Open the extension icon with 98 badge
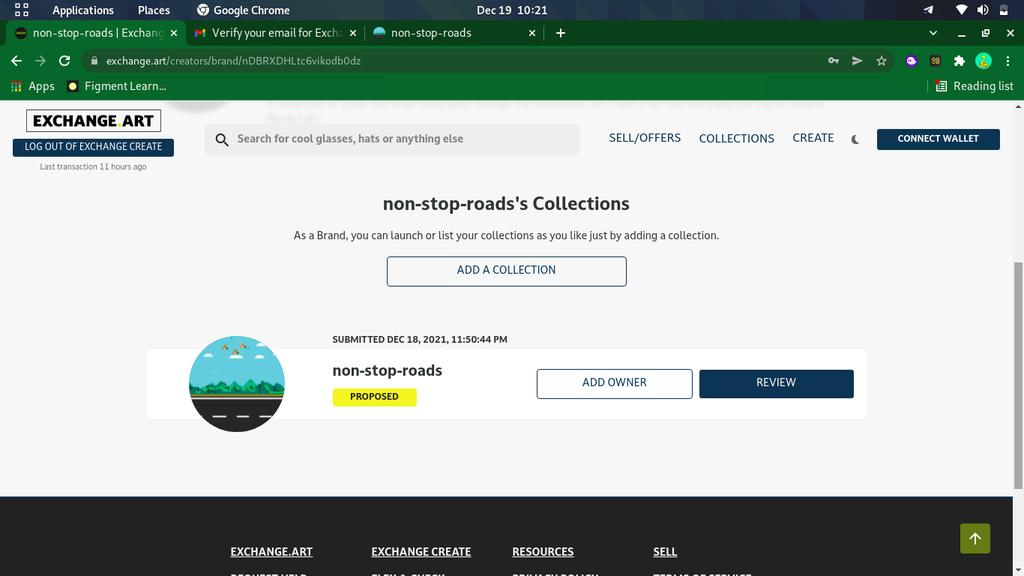Image resolution: width=1024 pixels, height=576 pixels. click(x=935, y=61)
